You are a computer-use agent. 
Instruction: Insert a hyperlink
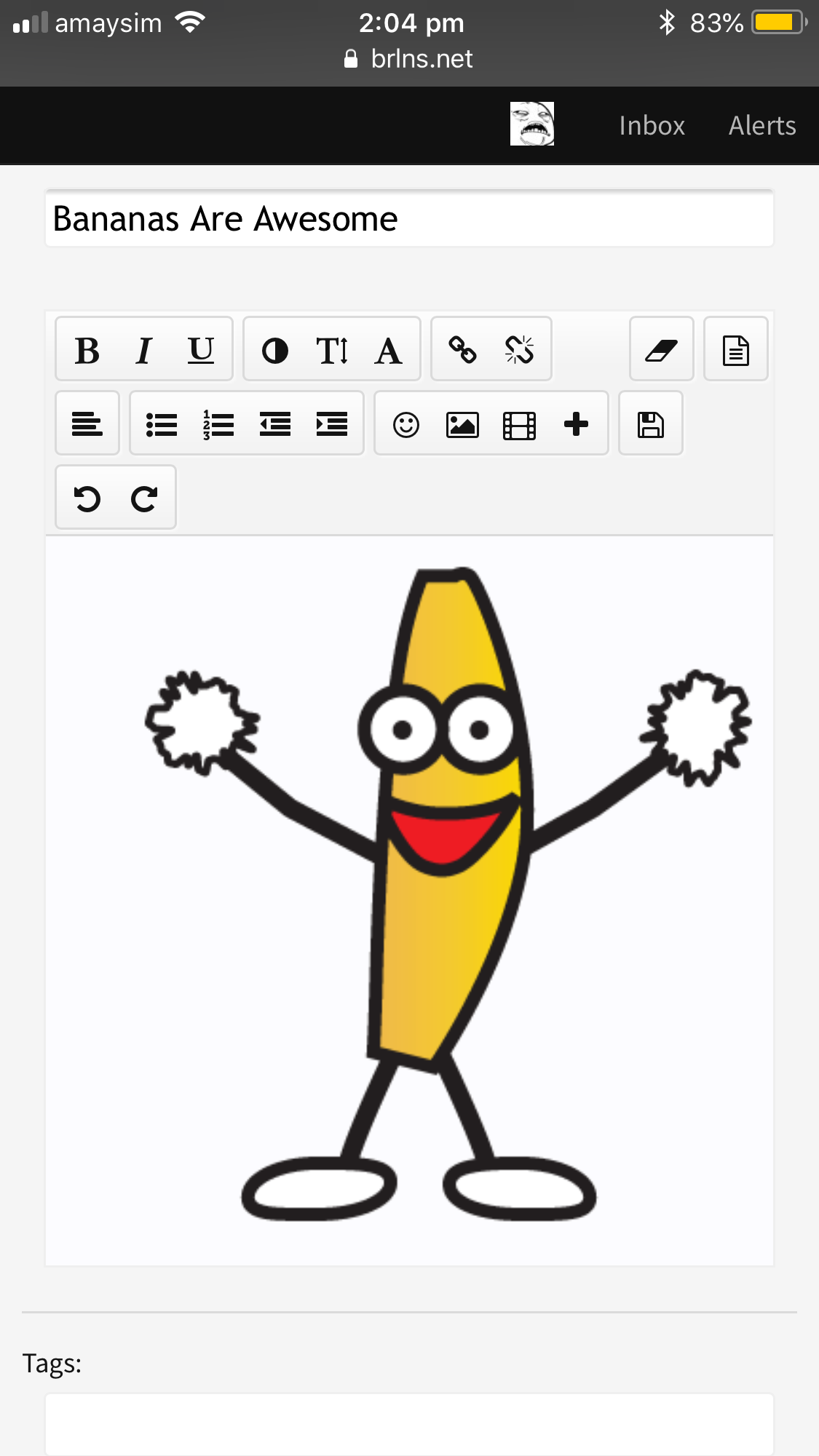pyautogui.click(x=463, y=351)
